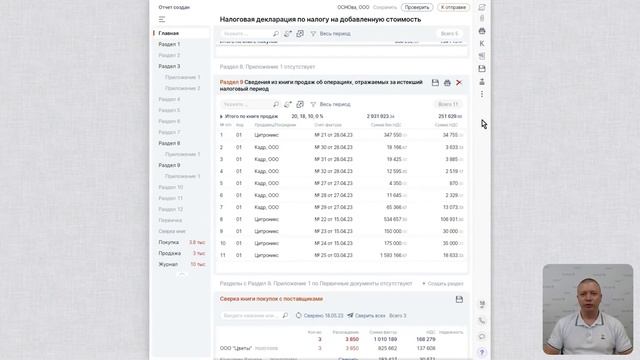This screenshot has height=360, width=640.
Task: Click the edit note icon atop right sidebar
Action: point(482,7)
